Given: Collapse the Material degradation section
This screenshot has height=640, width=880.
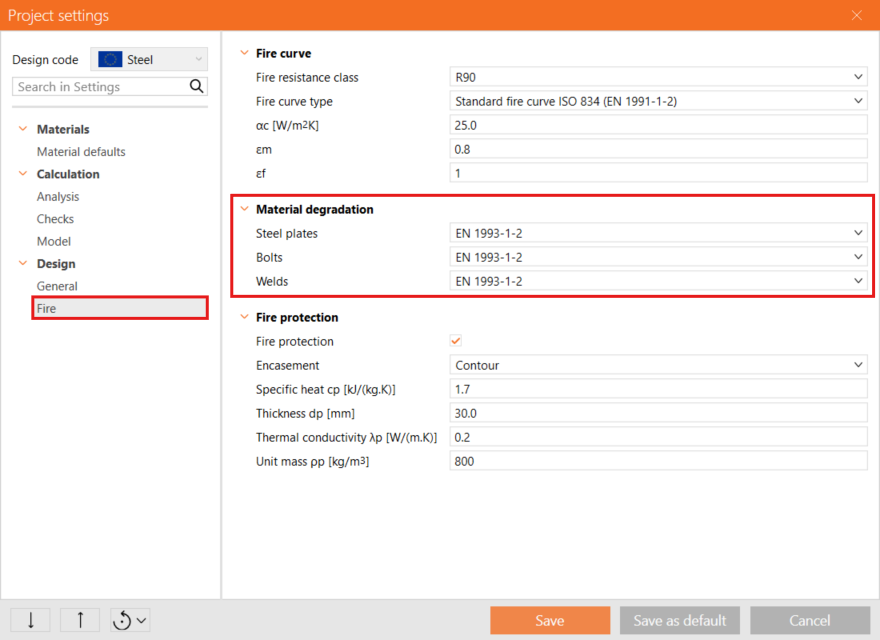Looking at the screenshot, I should pos(243,209).
